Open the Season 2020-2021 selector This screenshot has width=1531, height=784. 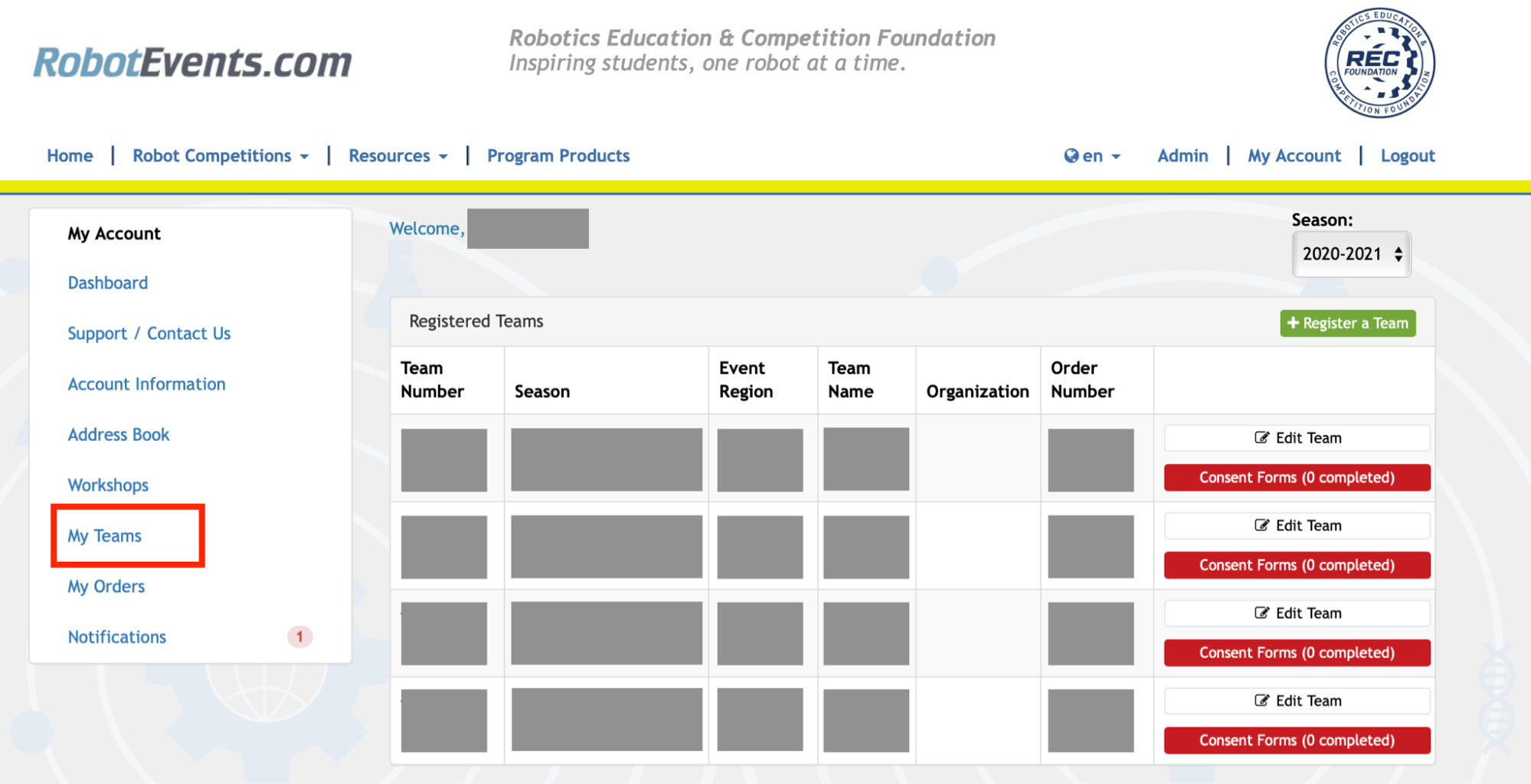pyautogui.click(x=1351, y=254)
